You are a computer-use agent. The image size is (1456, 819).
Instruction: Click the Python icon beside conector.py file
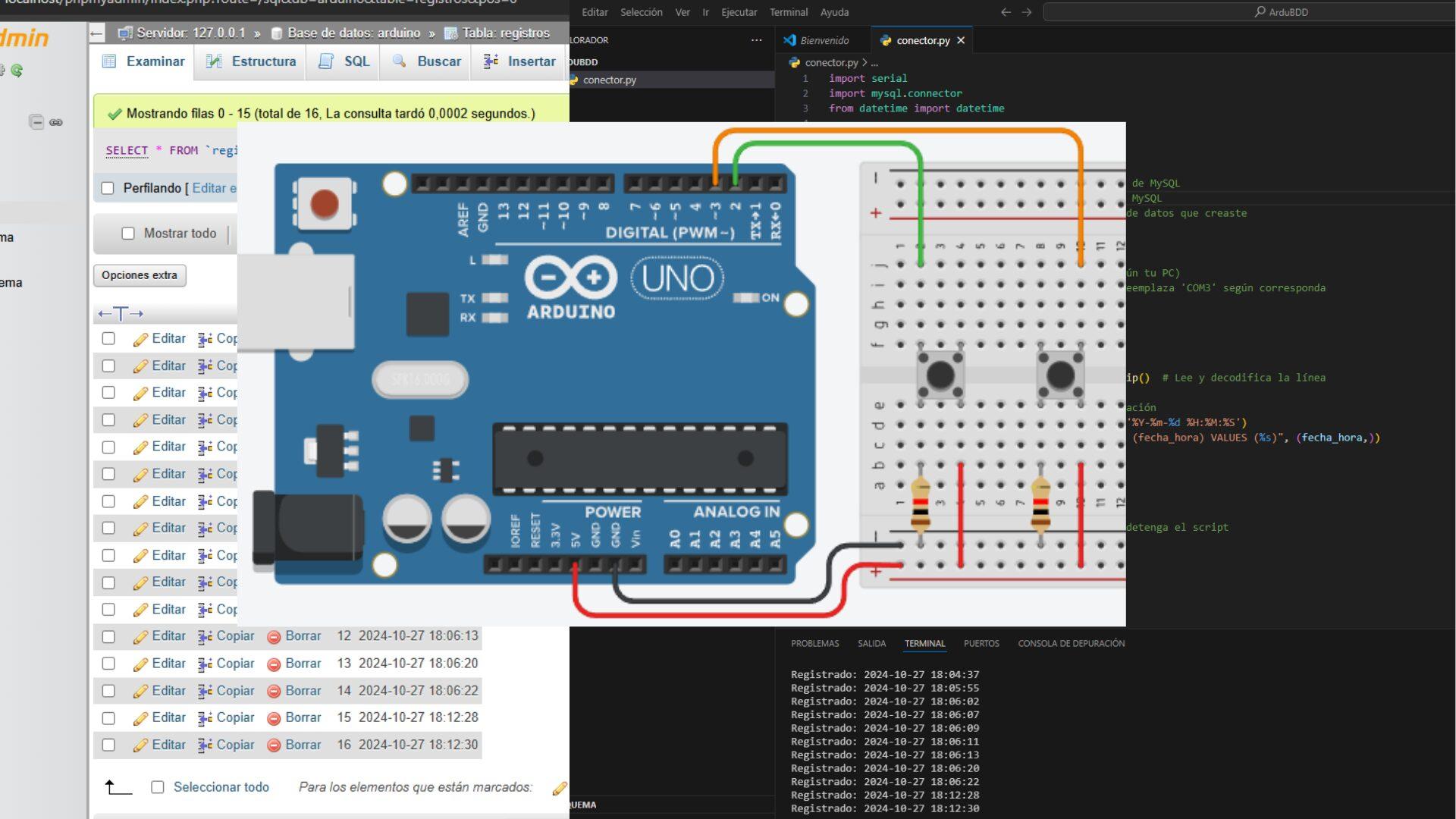click(574, 80)
